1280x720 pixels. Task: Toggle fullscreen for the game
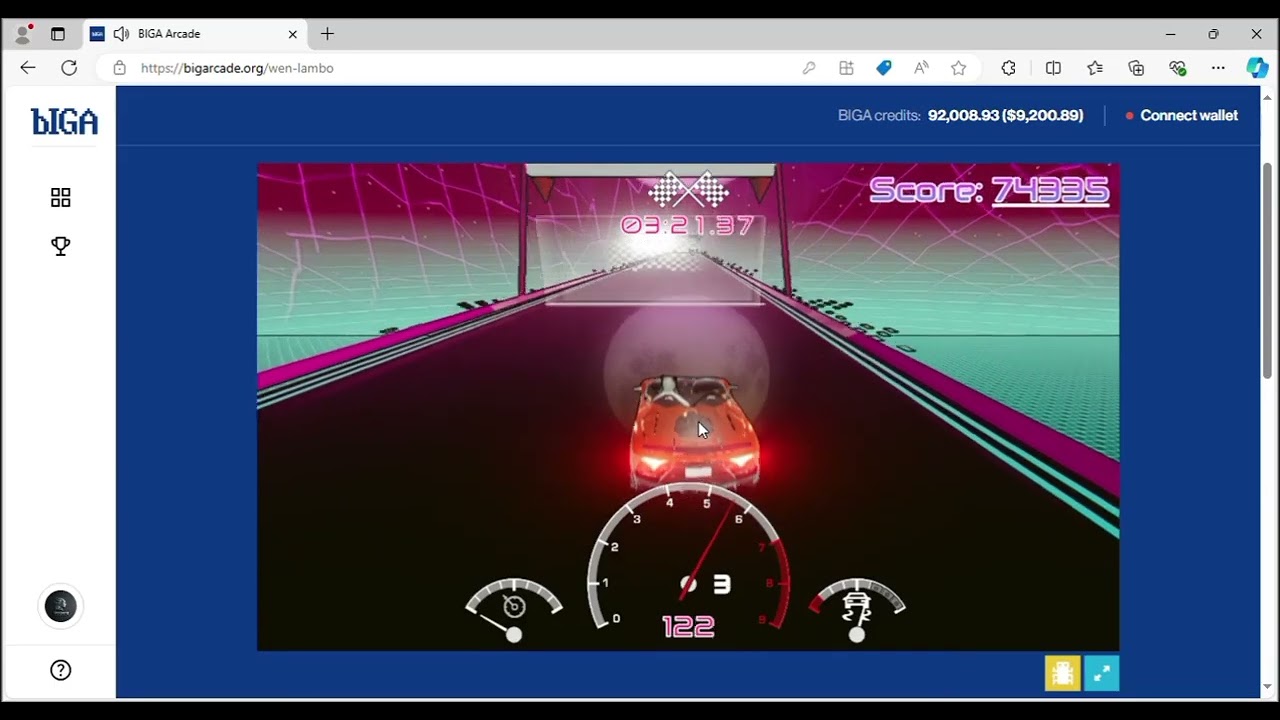coord(1101,674)
